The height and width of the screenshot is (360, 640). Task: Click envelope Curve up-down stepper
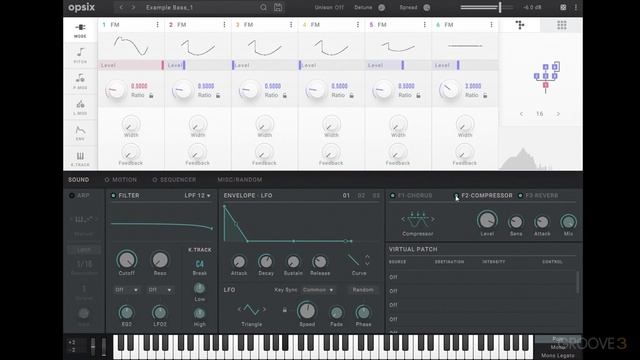367,260
